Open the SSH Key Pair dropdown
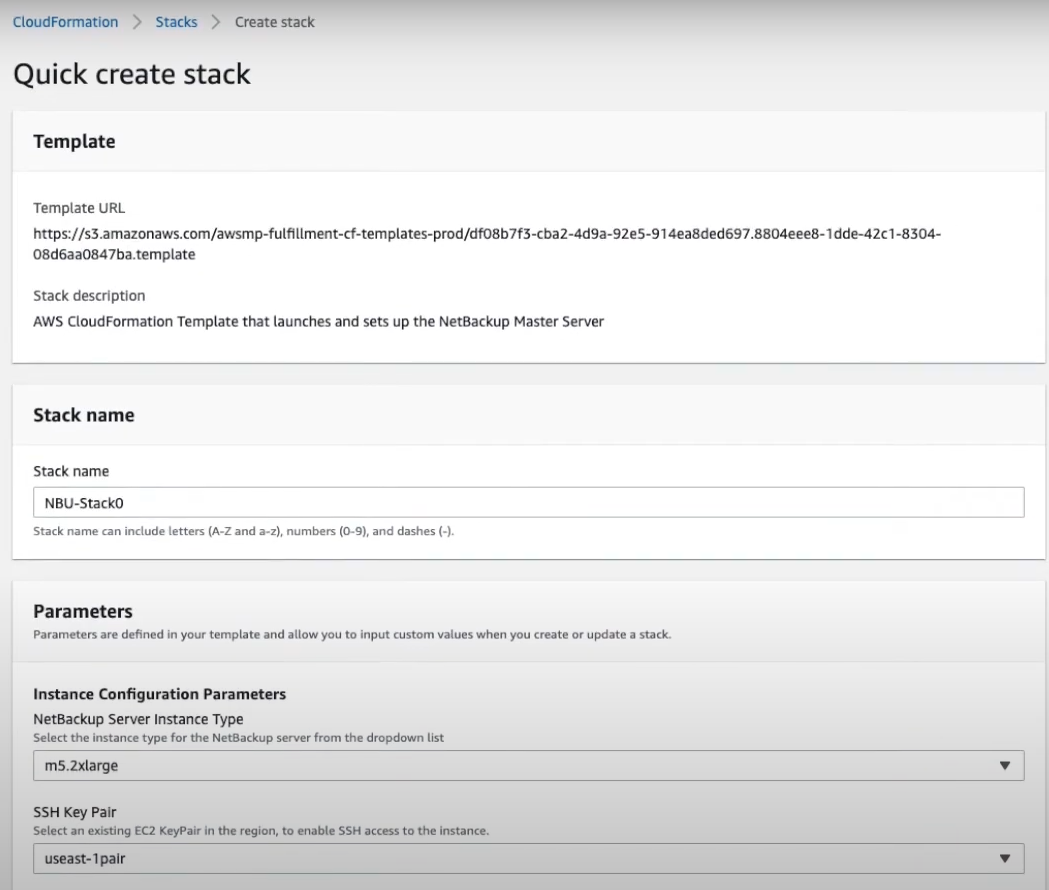The image size is (1049, 890). click(x=529, y=859)
